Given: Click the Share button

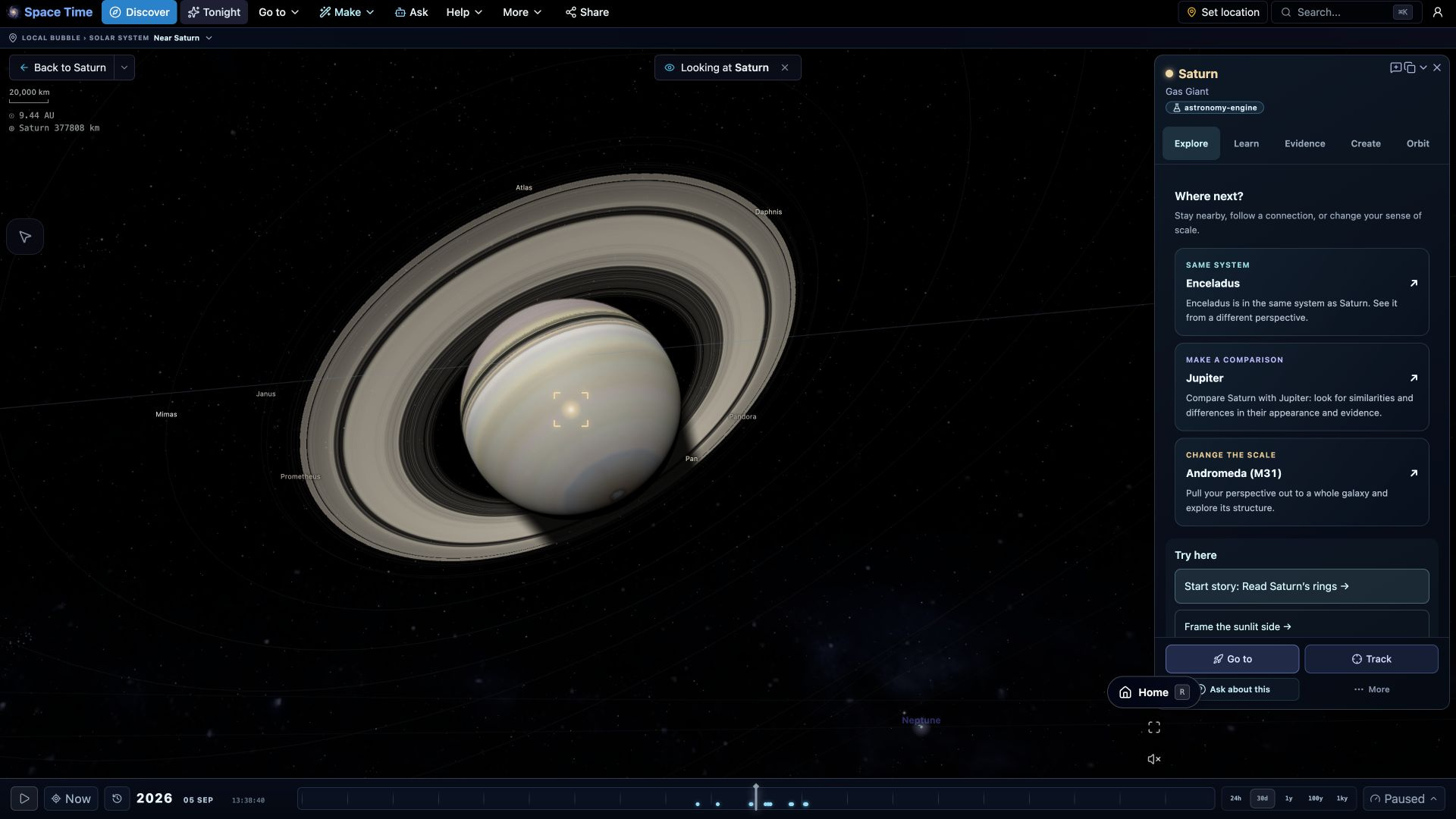Looking at the screenshot, I should point(587,12).
